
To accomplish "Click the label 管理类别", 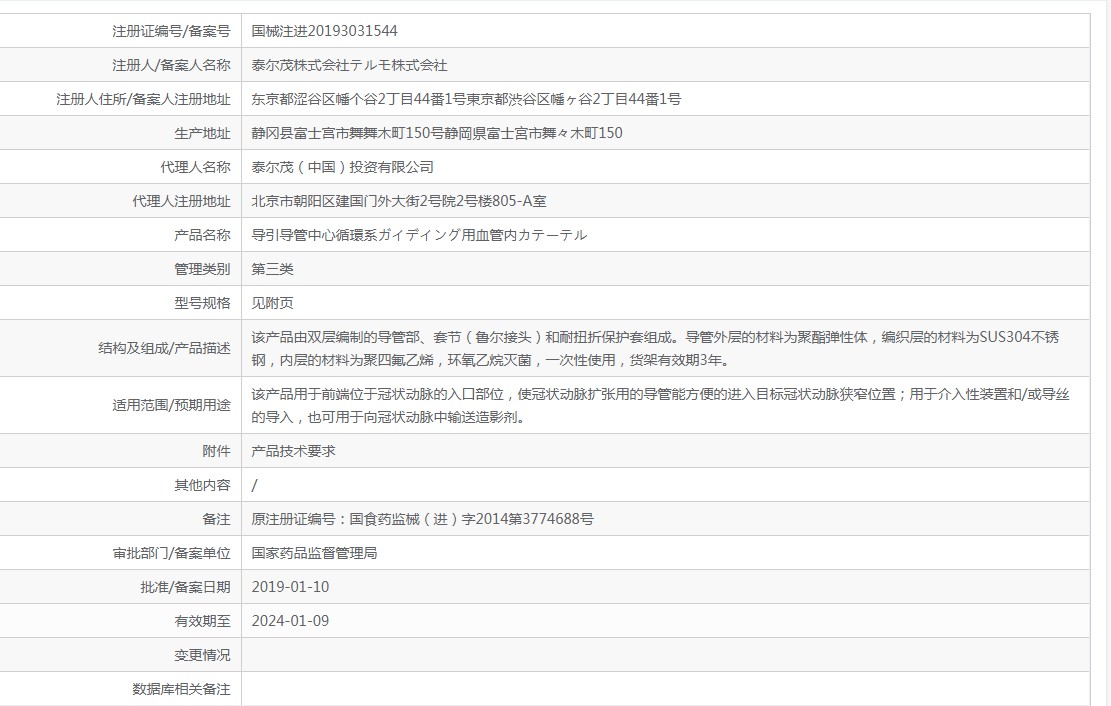I will point(203,269).
